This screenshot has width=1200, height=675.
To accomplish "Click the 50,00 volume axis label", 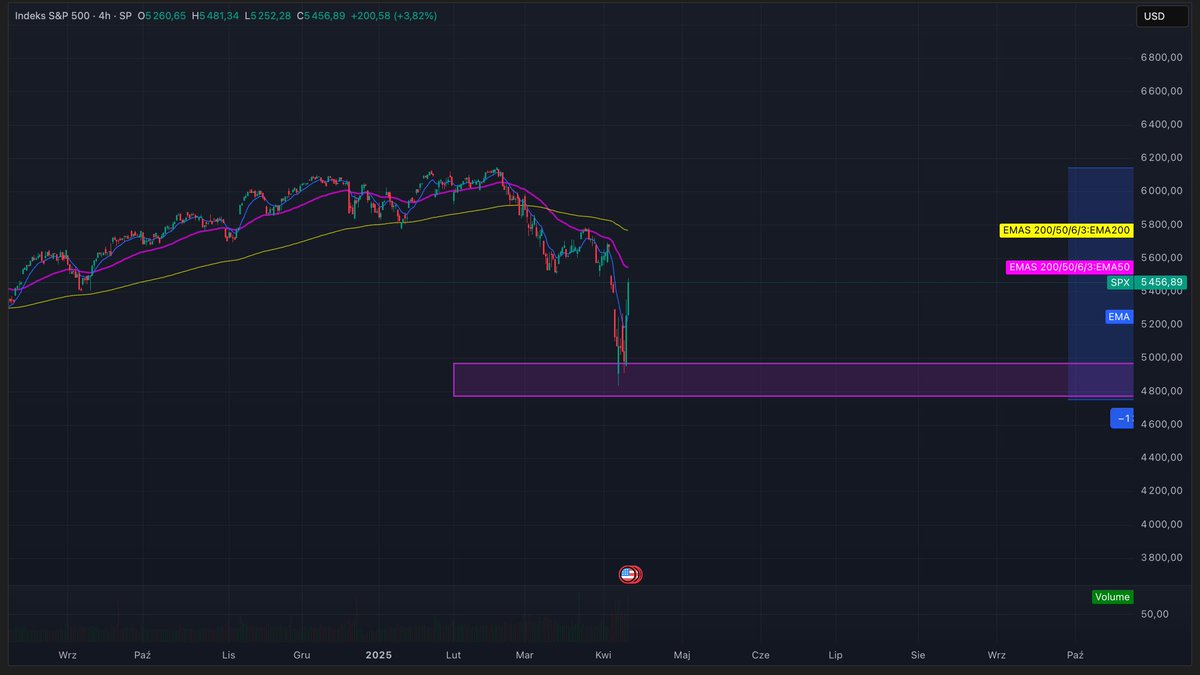I will (x=1155, y=615).
